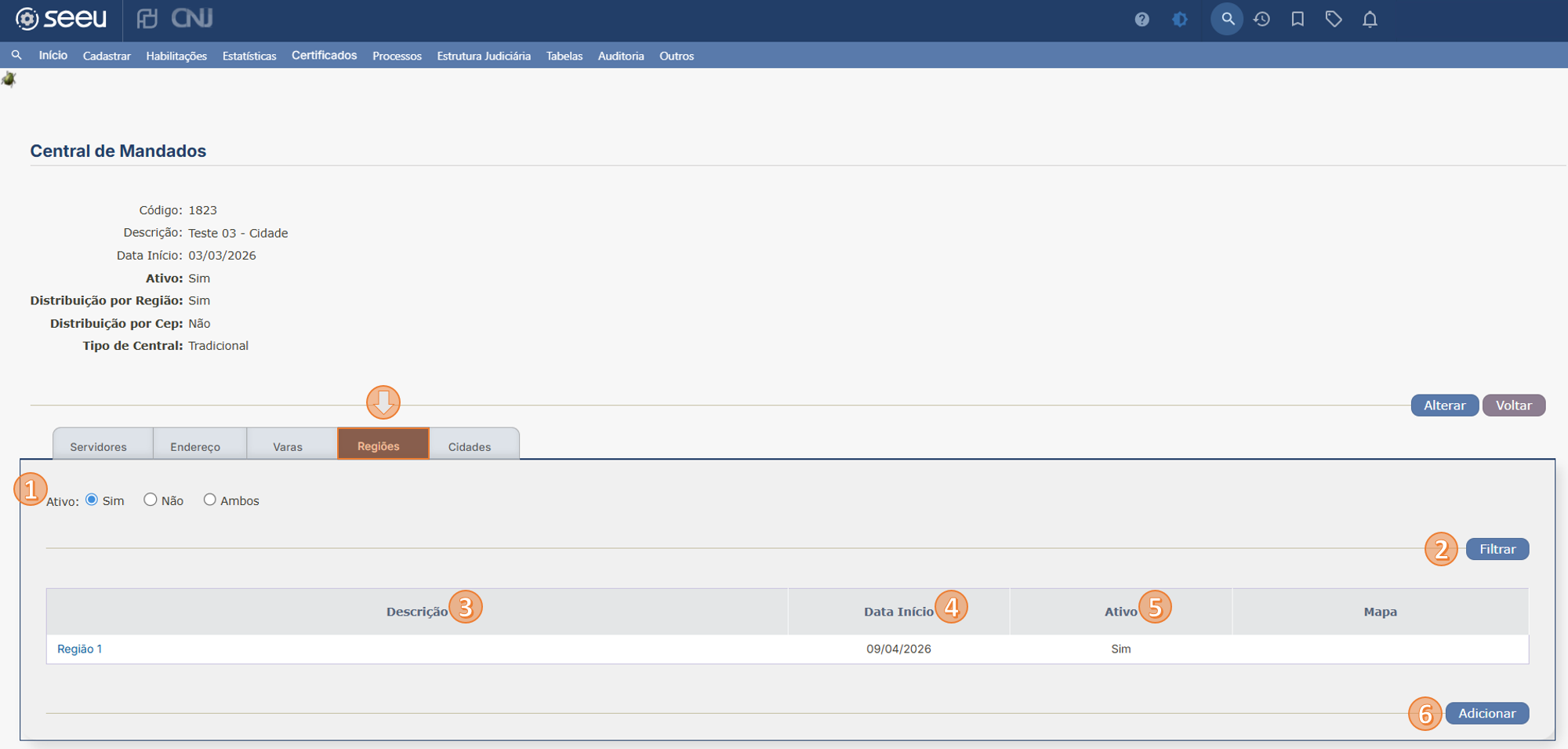
Task: Click the small bug icon below menu
Action: (x=9, y=78)
